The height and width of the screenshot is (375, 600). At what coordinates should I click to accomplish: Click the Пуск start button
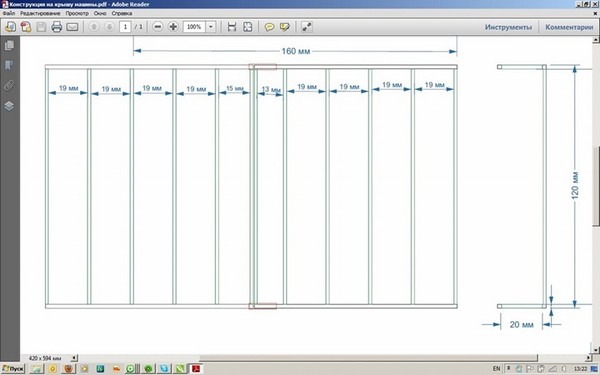click(13, 368)
